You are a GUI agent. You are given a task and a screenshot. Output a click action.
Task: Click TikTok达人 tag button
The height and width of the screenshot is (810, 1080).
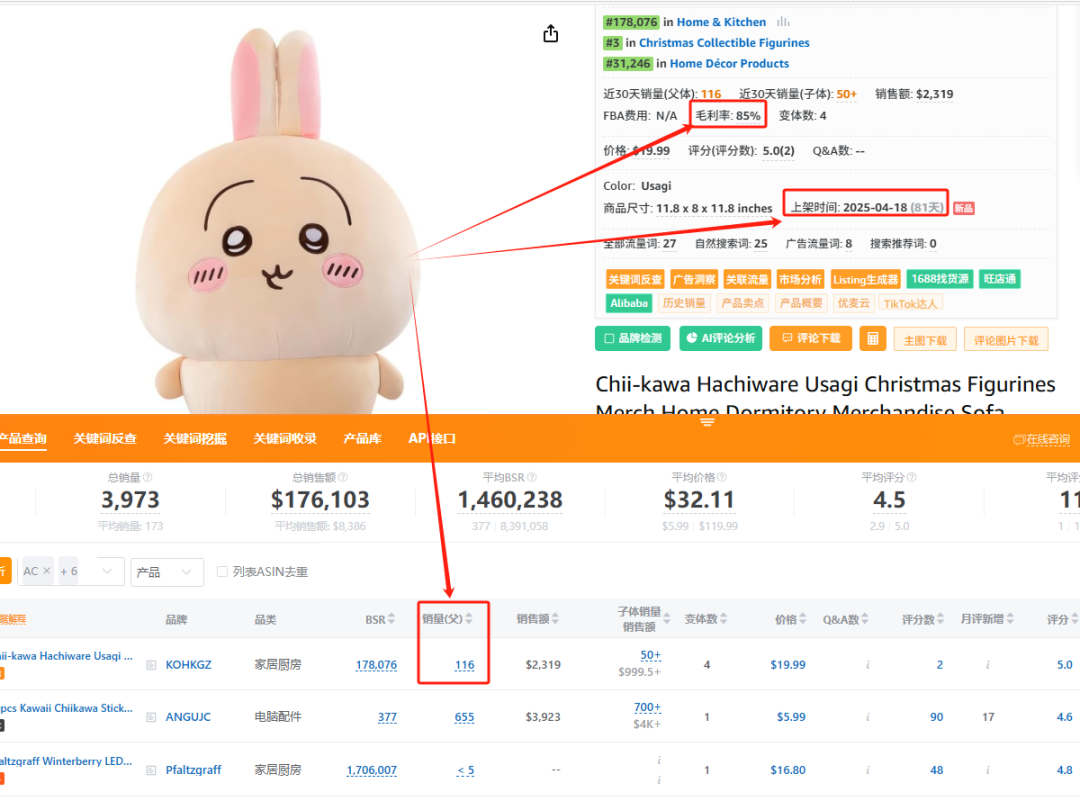tap(911, 303)
